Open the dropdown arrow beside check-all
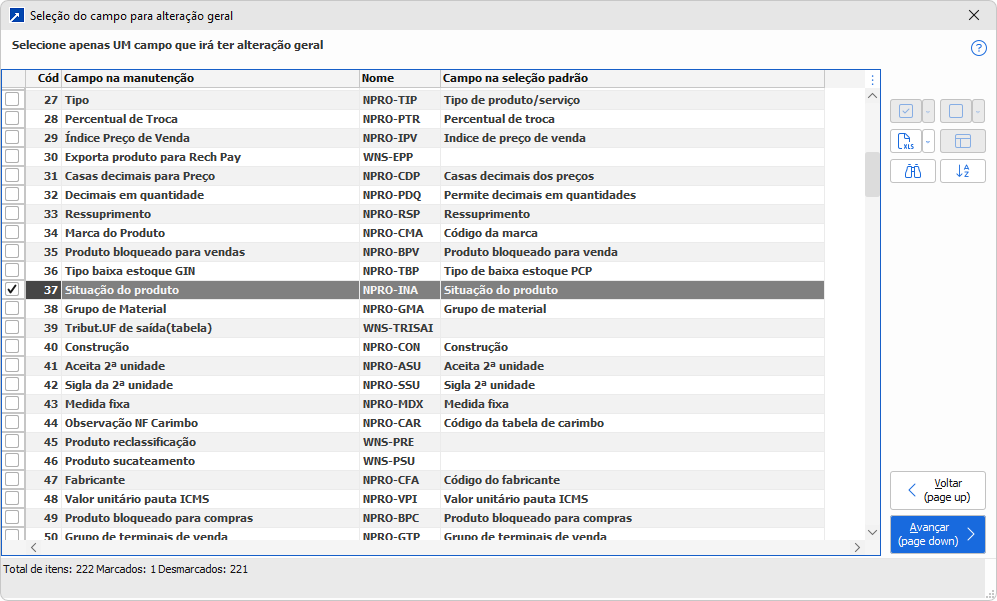The image size is (997, 601). (x=929, y=111)
